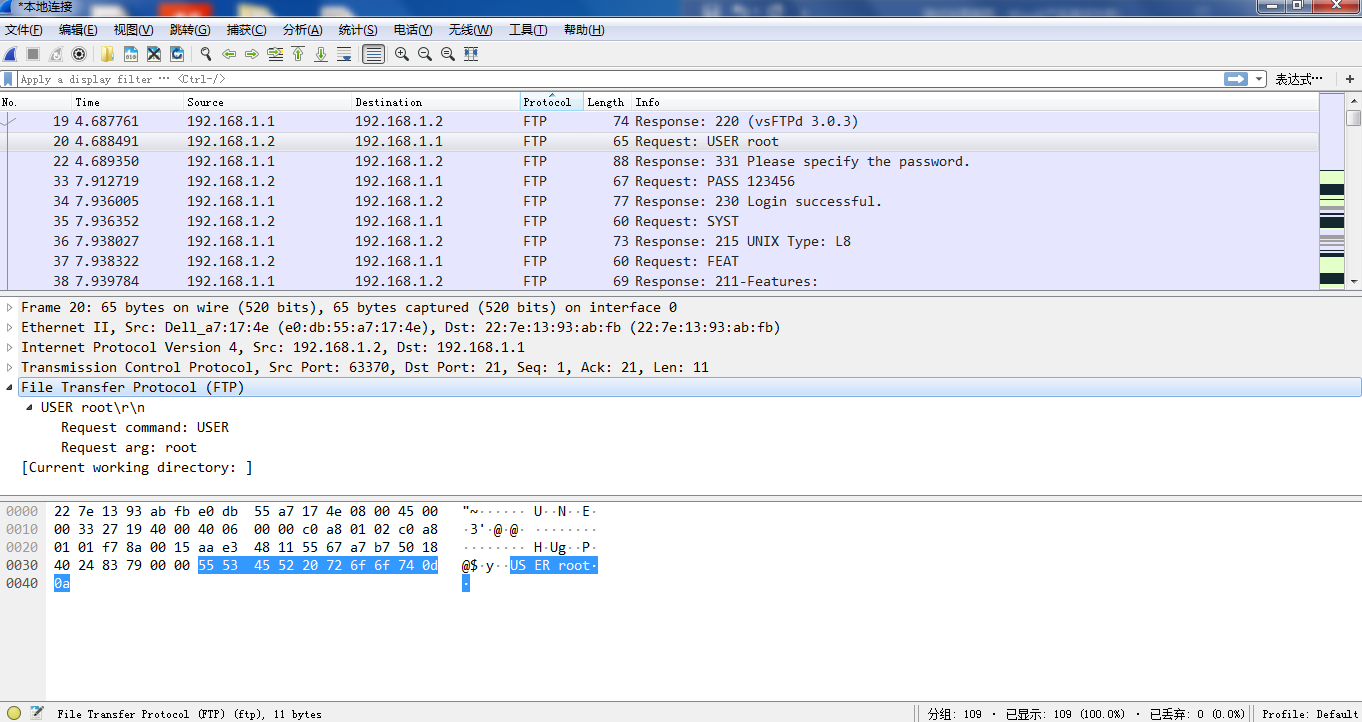Open display filter history dropdown
1362x722 pixels.
[x=1259, y=79]
